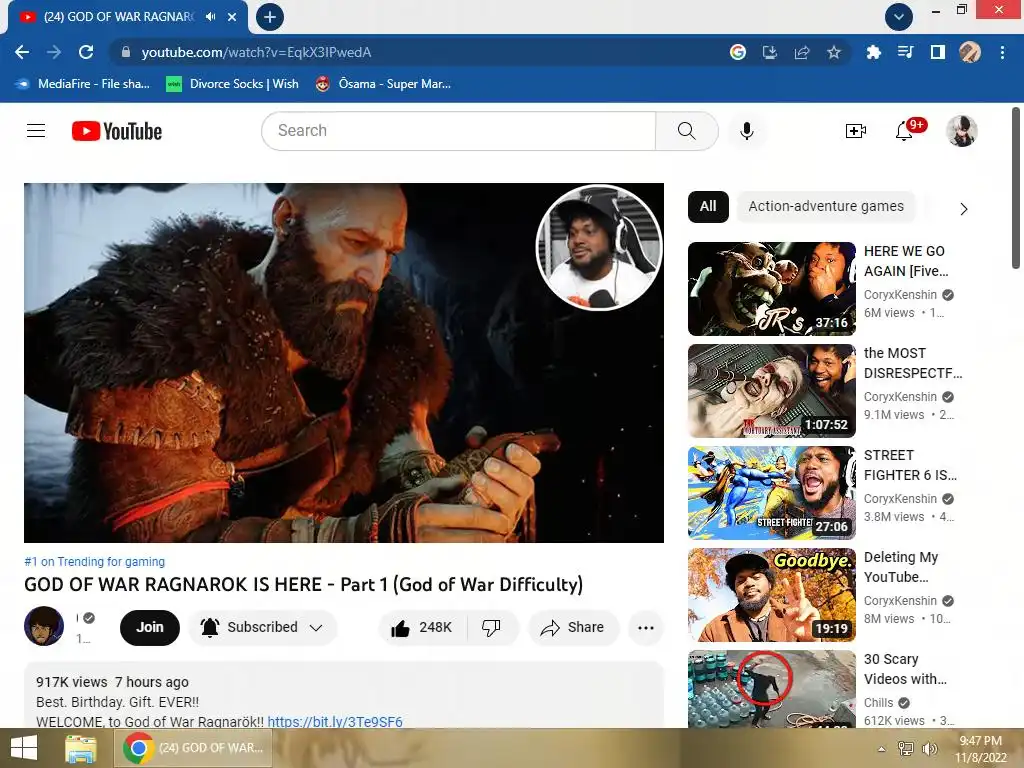Screen dimensions: 1024x768
Task: Open the Chrome extensions puzzle icon
Action: (873, 52)
